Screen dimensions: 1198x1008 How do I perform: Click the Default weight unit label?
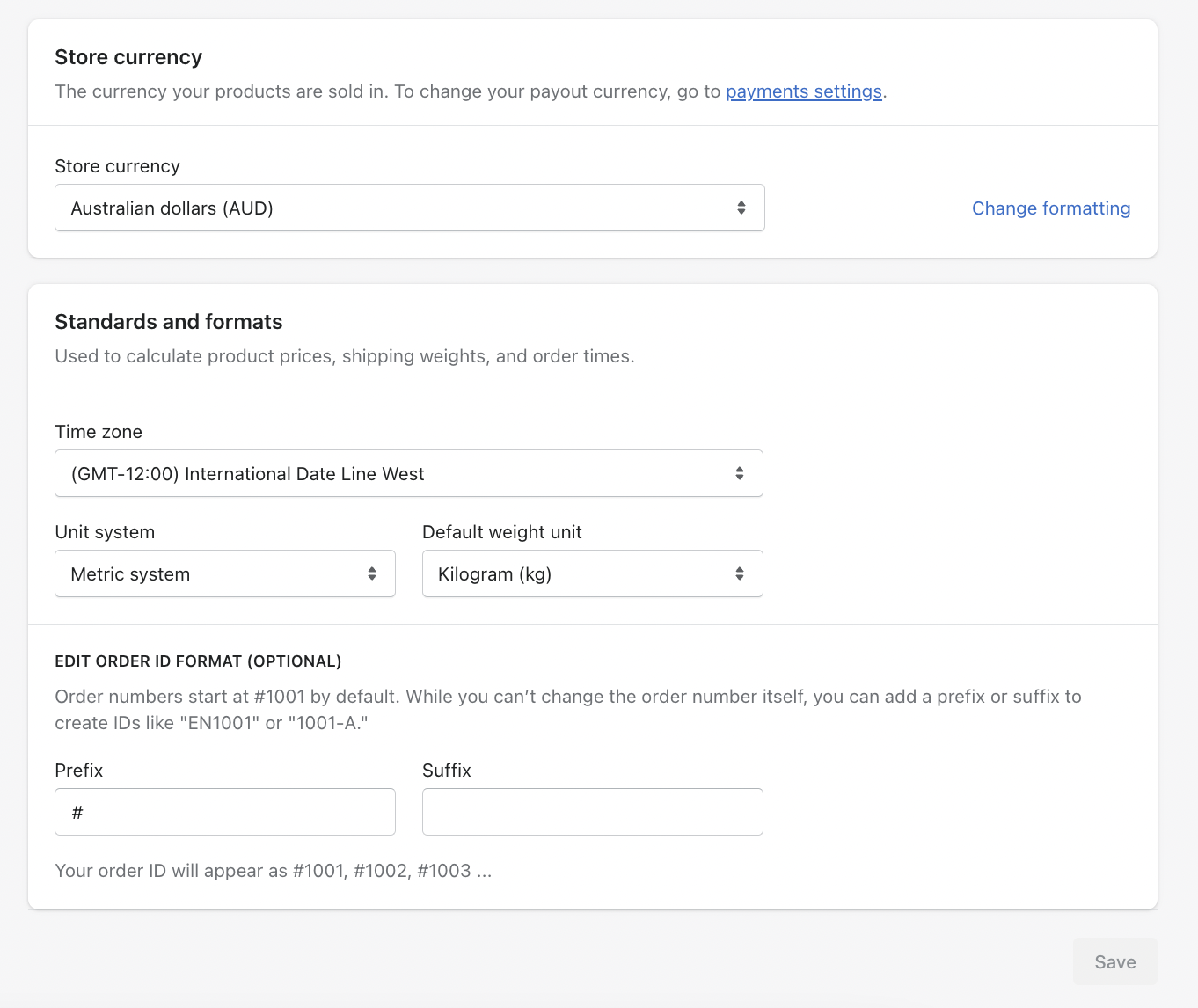[x=501, y=532]
